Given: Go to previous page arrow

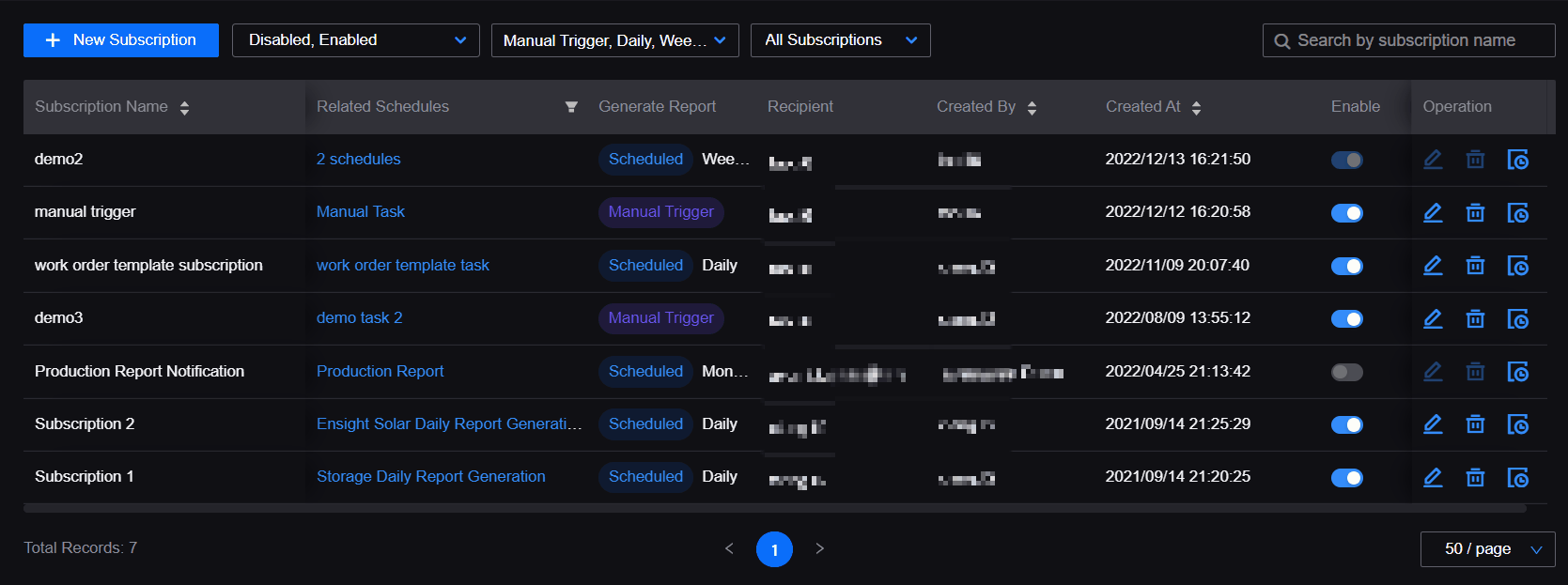Looking at the screenshot, I should pyautogui.click(x=729, y=548).
